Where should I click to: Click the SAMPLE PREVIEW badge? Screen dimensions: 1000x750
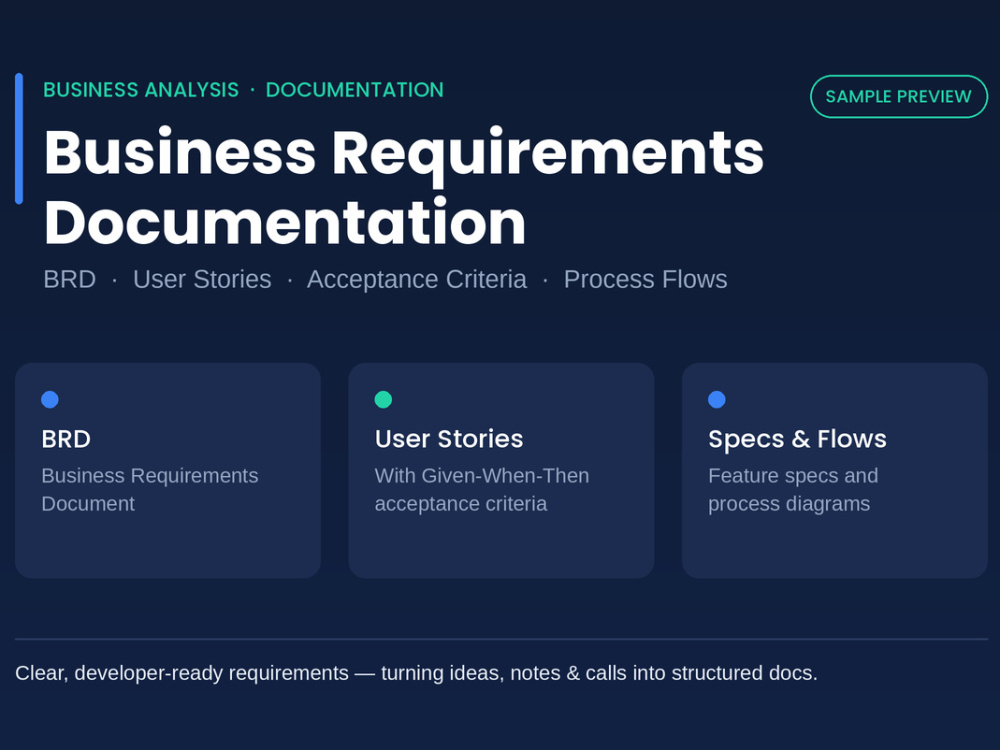[x=899, y=96]
